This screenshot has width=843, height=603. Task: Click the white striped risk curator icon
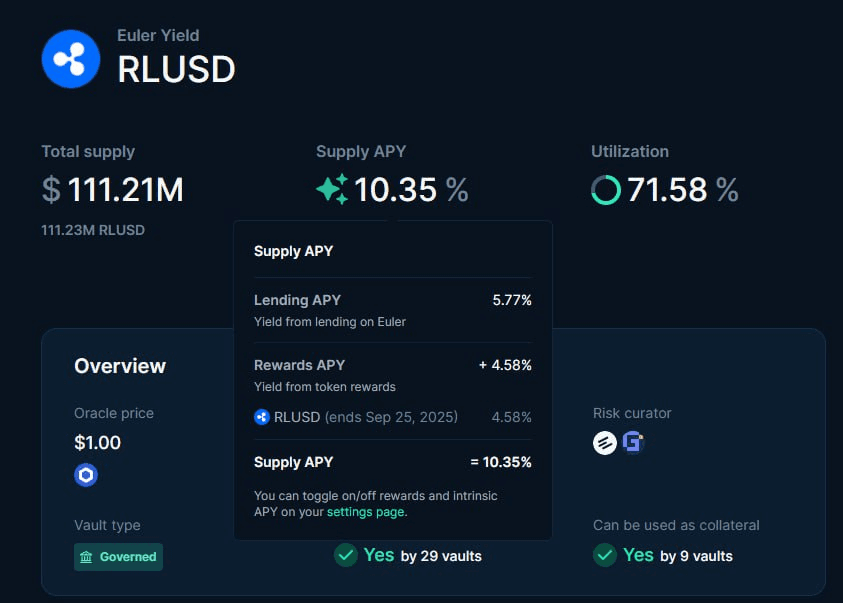tap(605, 443)
